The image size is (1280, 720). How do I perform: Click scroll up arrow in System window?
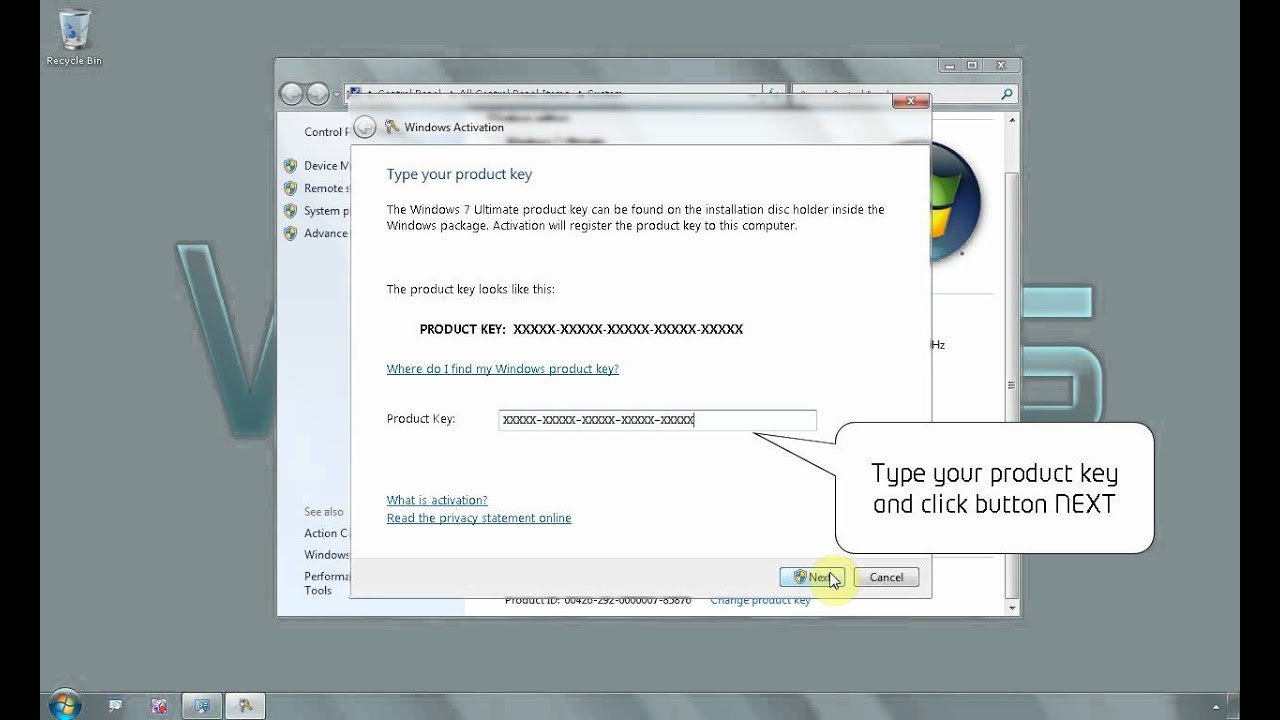click(1012, 118)
